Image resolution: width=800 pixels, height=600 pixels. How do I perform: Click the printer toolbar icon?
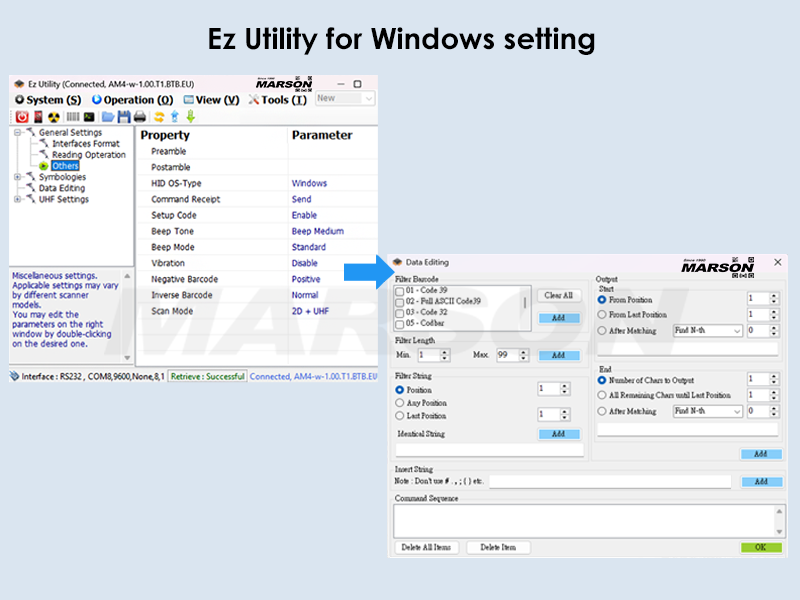pos(140,117)
